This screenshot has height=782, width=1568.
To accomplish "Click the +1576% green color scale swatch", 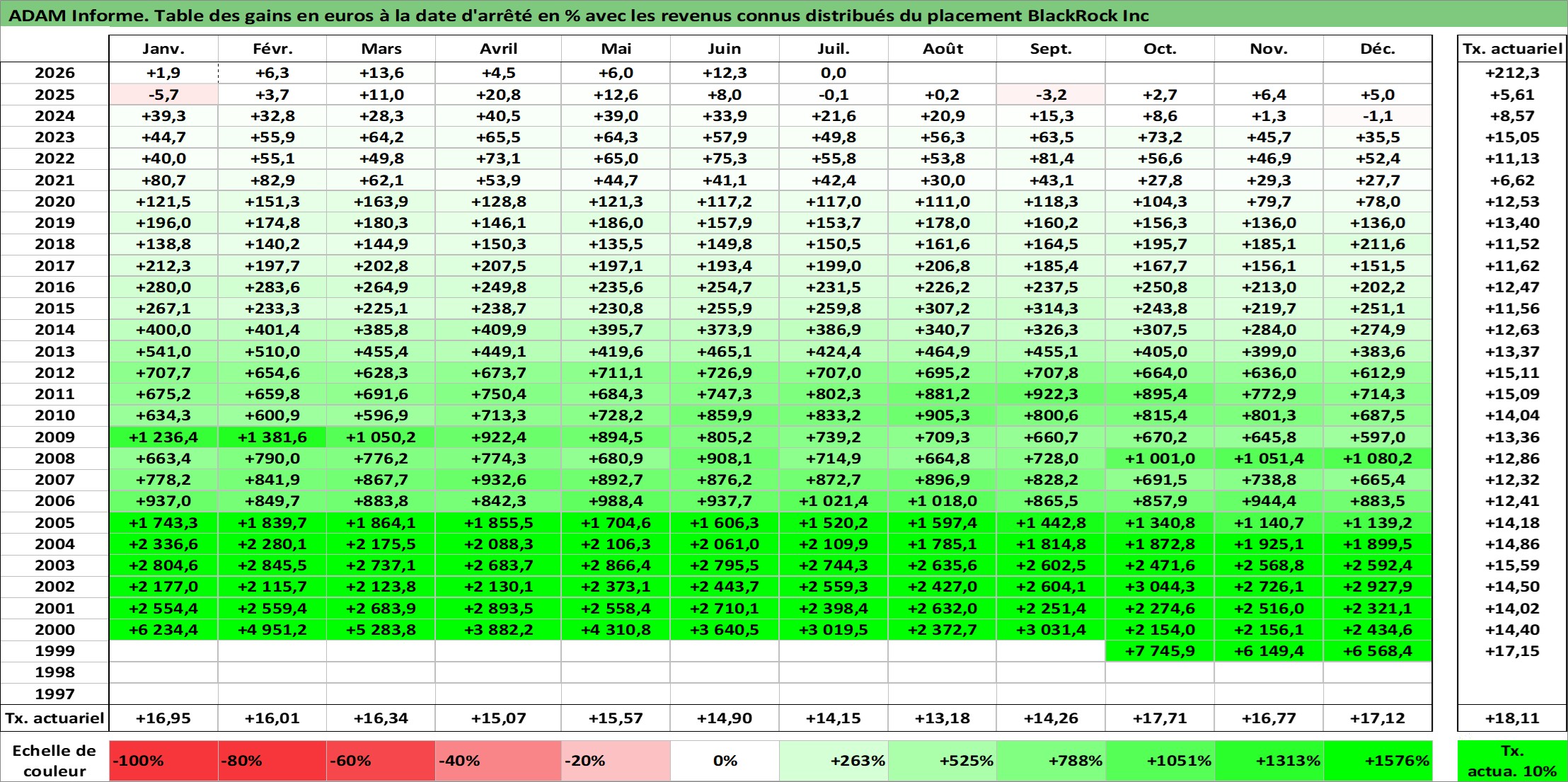I will 1378,761.
